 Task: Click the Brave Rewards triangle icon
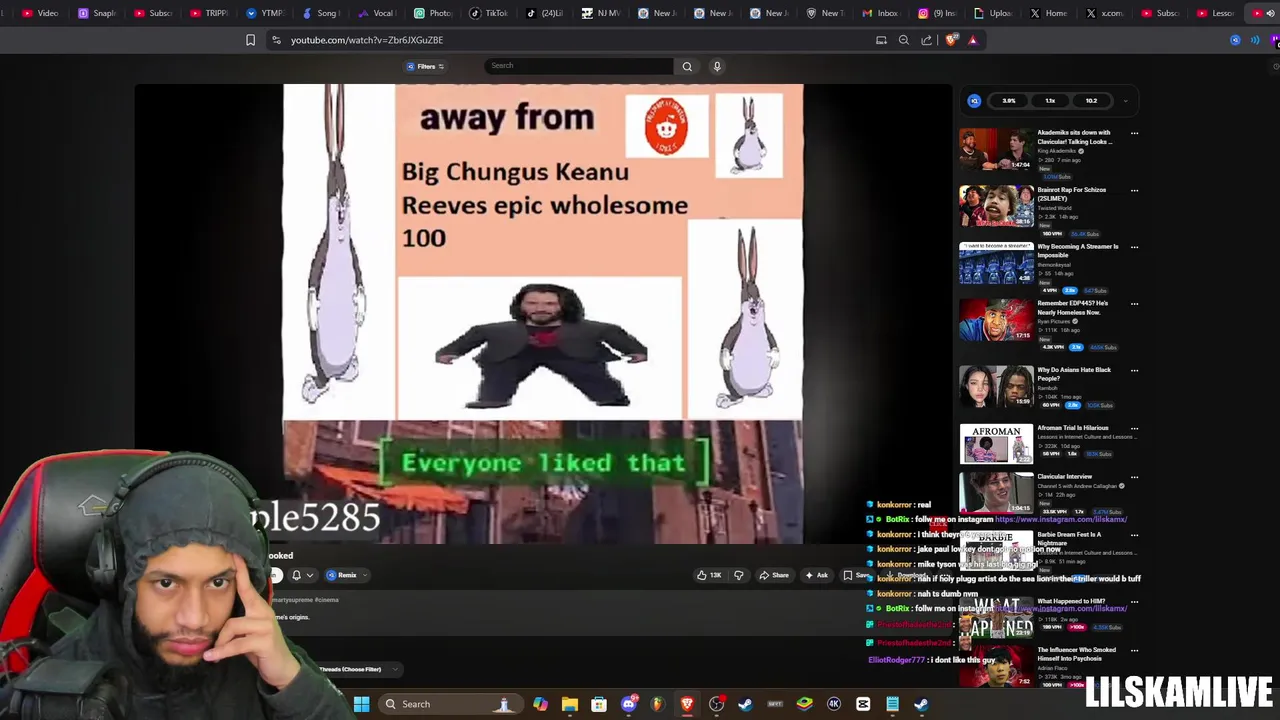(973, 40)
